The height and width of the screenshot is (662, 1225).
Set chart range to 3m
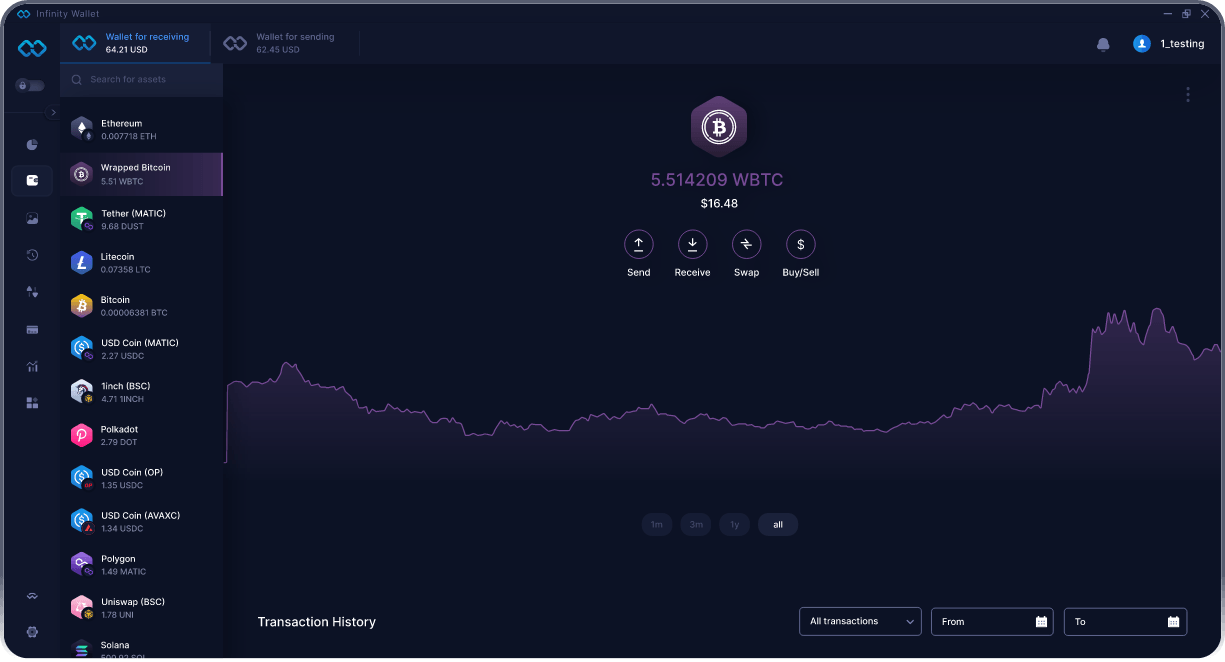click(x=696, y=525)
